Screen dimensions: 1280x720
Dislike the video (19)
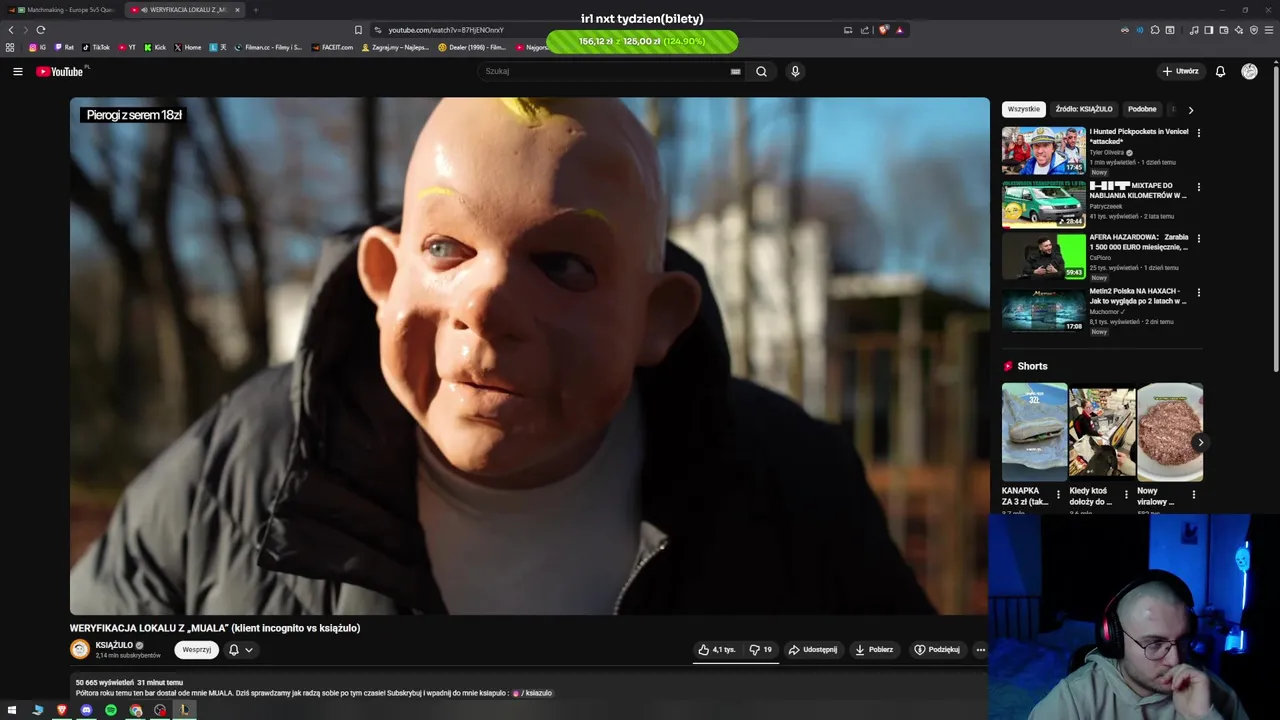tap(760, 650)
